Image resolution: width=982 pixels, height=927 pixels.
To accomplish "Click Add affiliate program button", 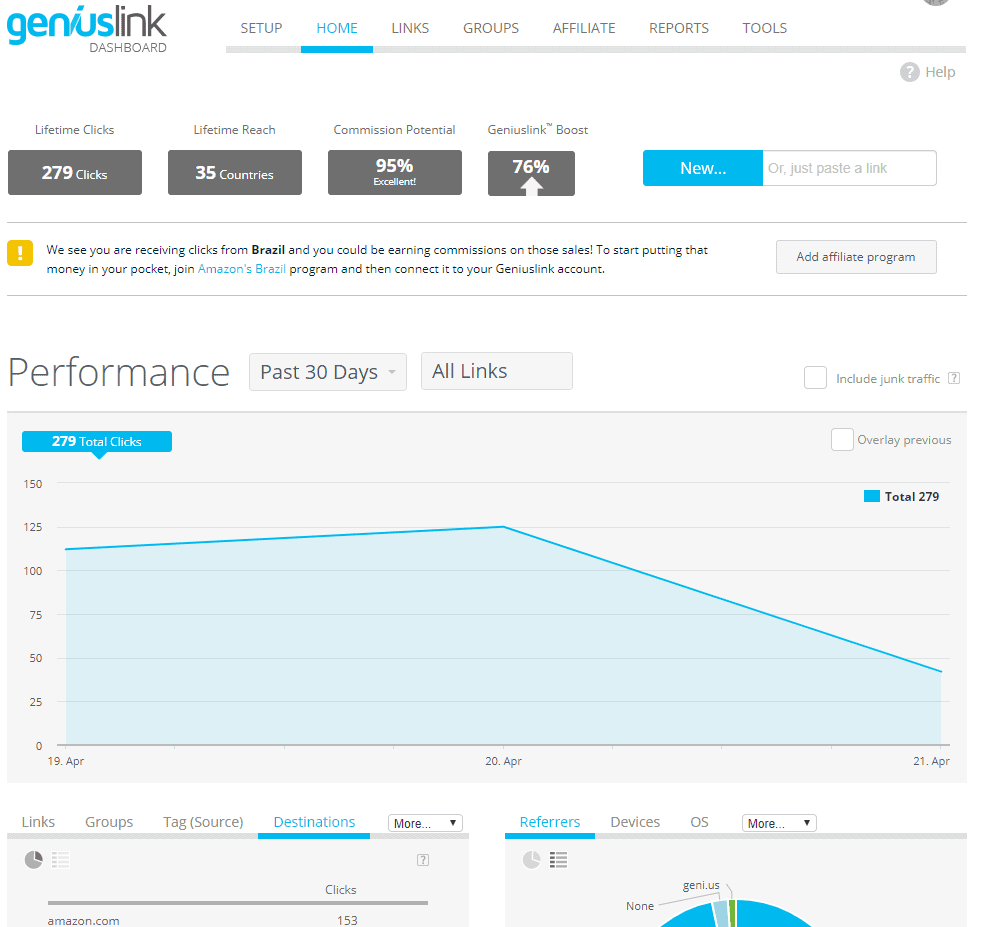I will (856, 257).
